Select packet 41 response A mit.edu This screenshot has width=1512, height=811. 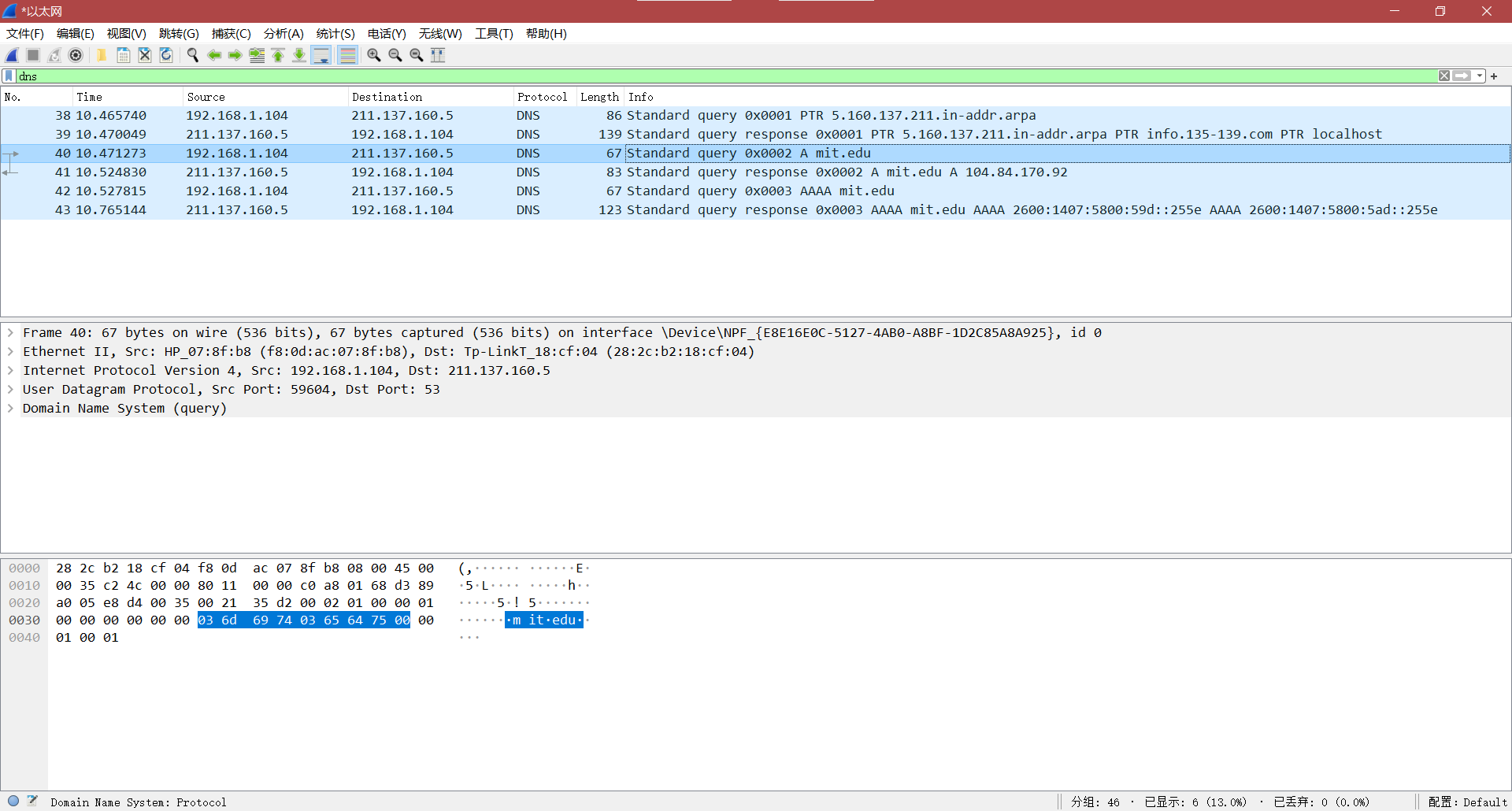[x=756, y=172]
